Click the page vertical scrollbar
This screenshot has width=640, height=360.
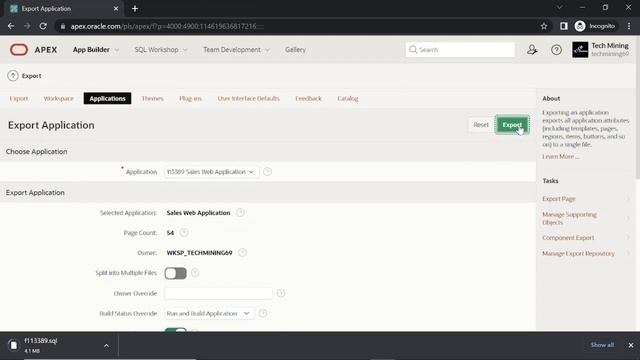[637, 108]
